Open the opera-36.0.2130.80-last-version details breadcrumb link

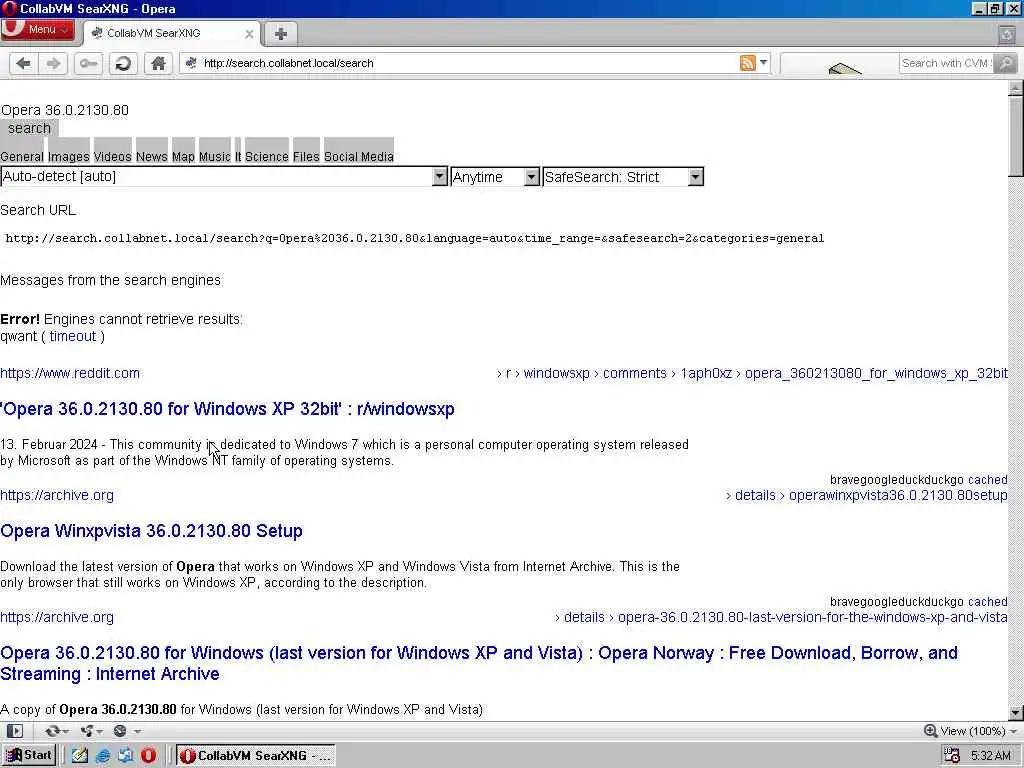pos(781,618)
